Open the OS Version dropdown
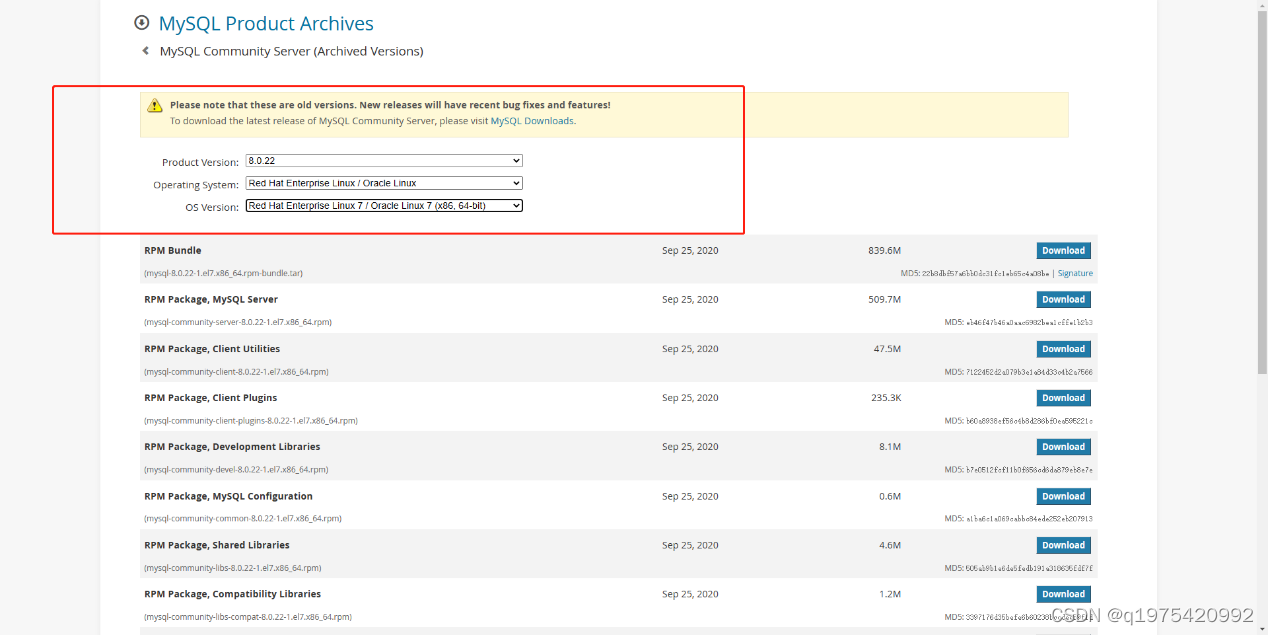1268x635 pixels. [384, 206]
